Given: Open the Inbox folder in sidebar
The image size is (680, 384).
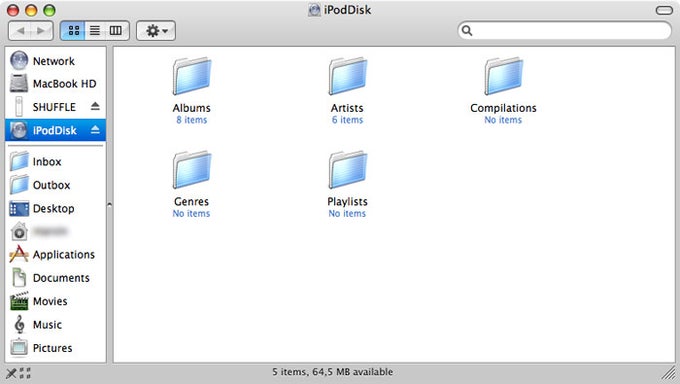Looking at the screenshot, I should [x=56, y=162].
